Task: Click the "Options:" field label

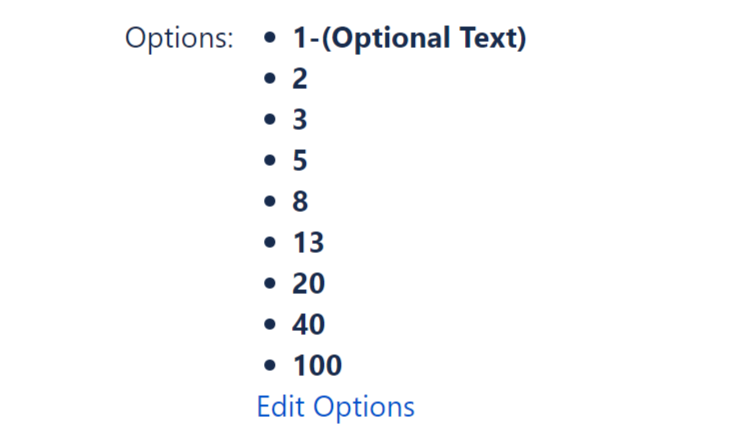Action: click(x=179, y=39)
